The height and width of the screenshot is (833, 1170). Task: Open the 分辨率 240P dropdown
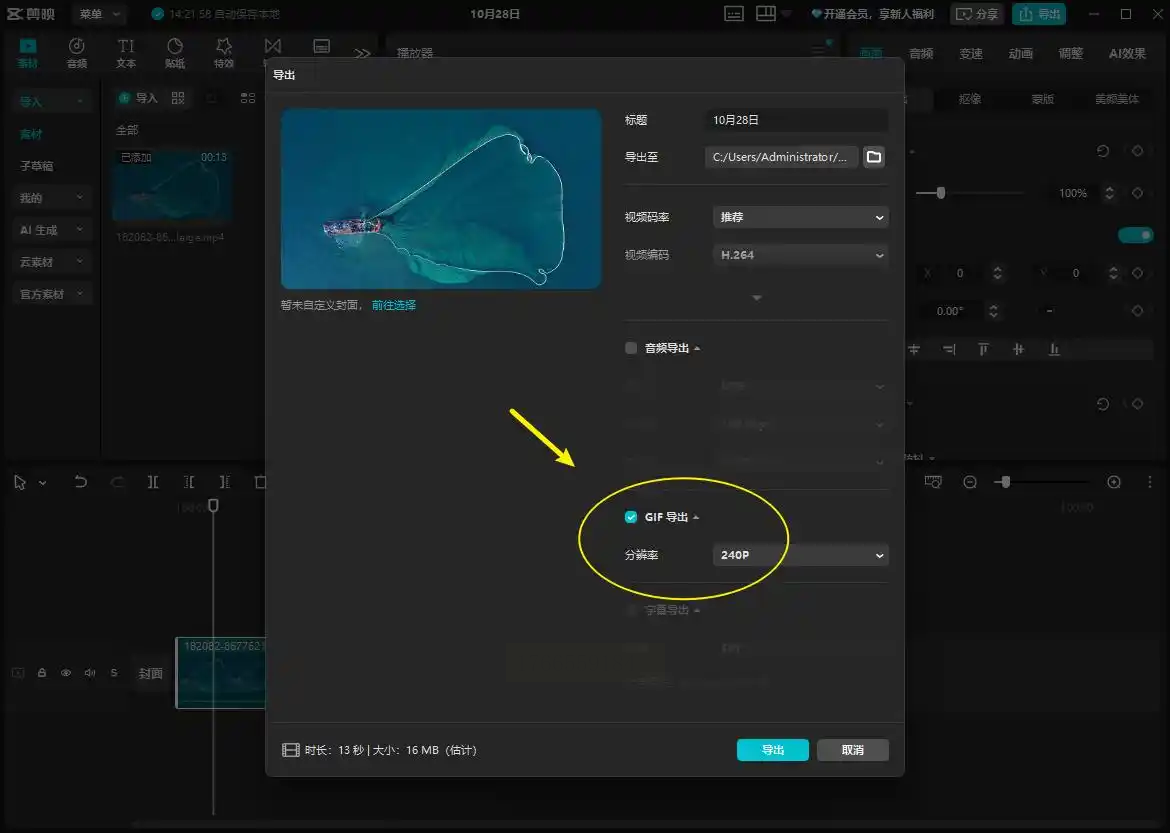(x=800, y=555)
